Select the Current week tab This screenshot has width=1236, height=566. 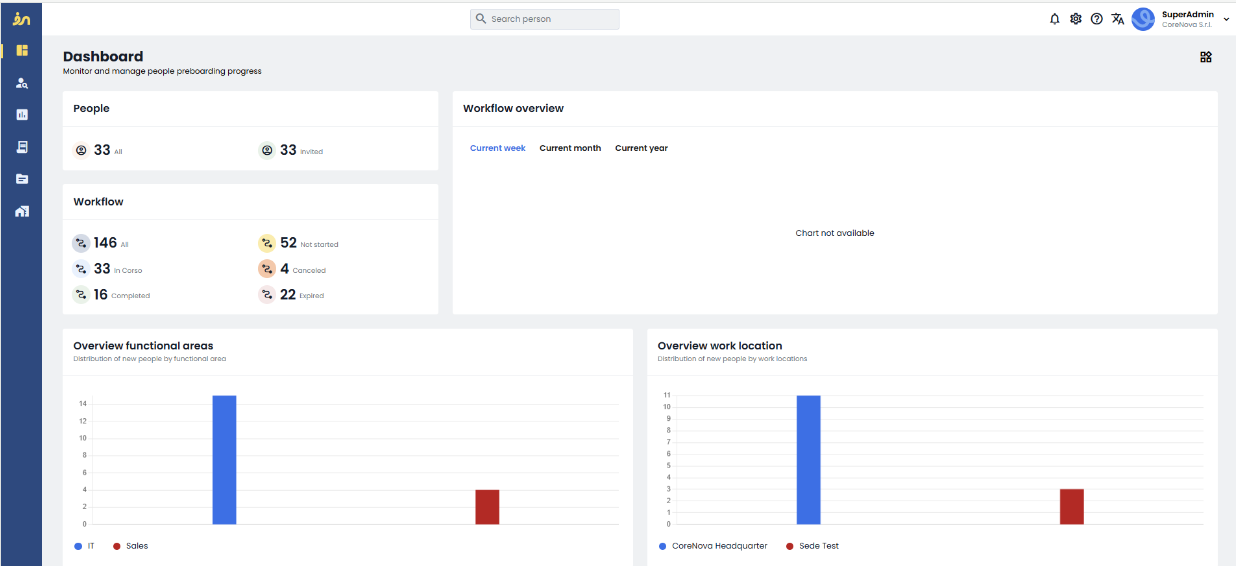click(498, 148)
